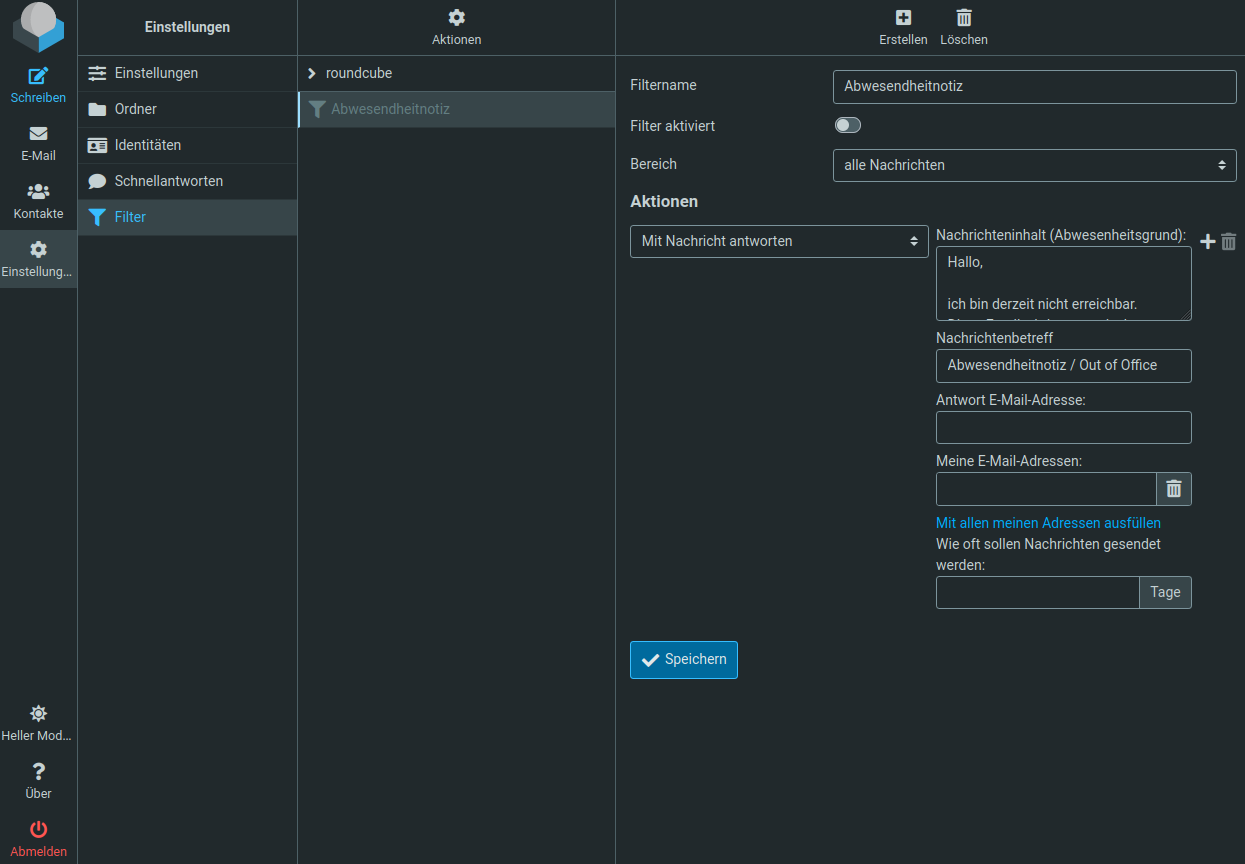Open the Bereich dropdown
The image size is (1245, 864).
(x=1034, y=165)
